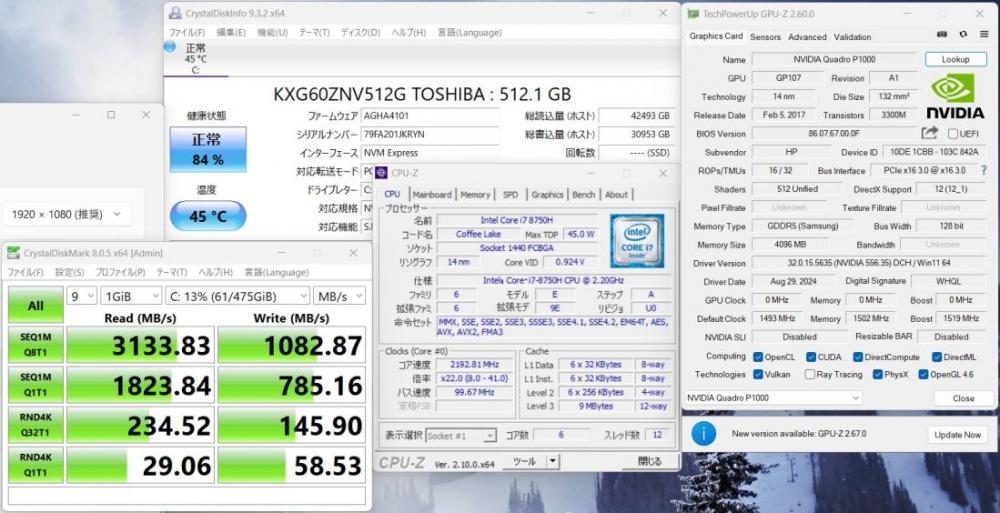Screen dimensions: 1000x513
Task: Click the blue info icon in update bar
Action: (703, 434)
